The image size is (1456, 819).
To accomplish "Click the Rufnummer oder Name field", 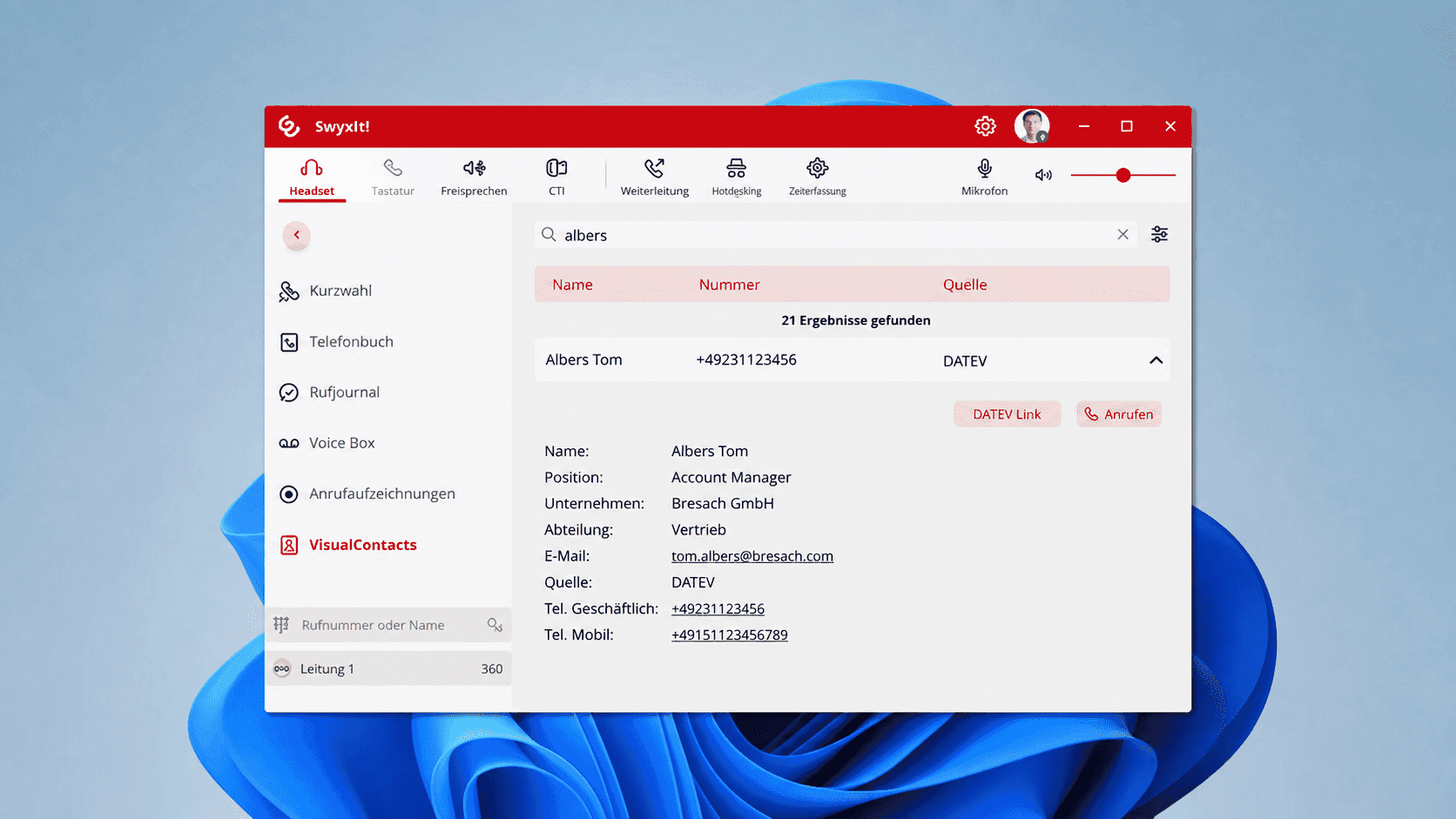I will tap(388, 625).
